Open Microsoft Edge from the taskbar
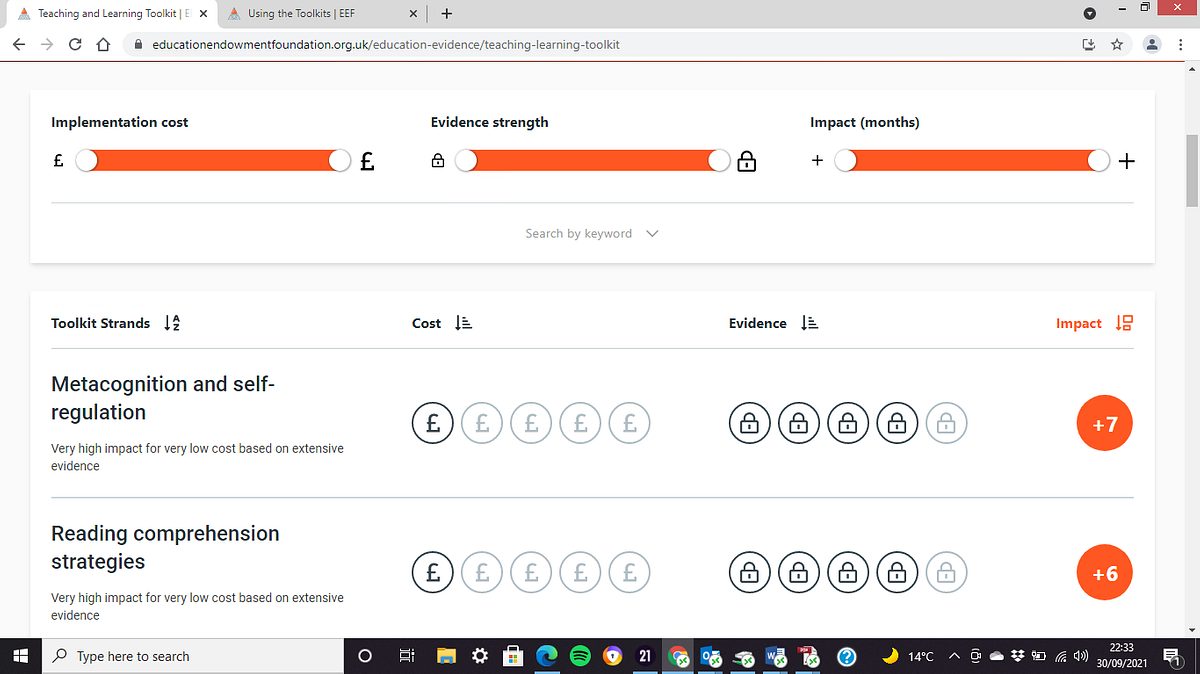 tap(546, 656)
